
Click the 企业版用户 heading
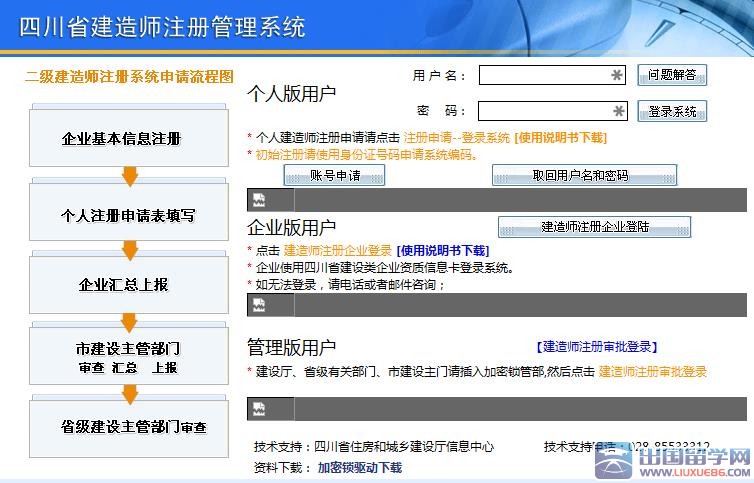pyautogui.click(x=291, y=228)
